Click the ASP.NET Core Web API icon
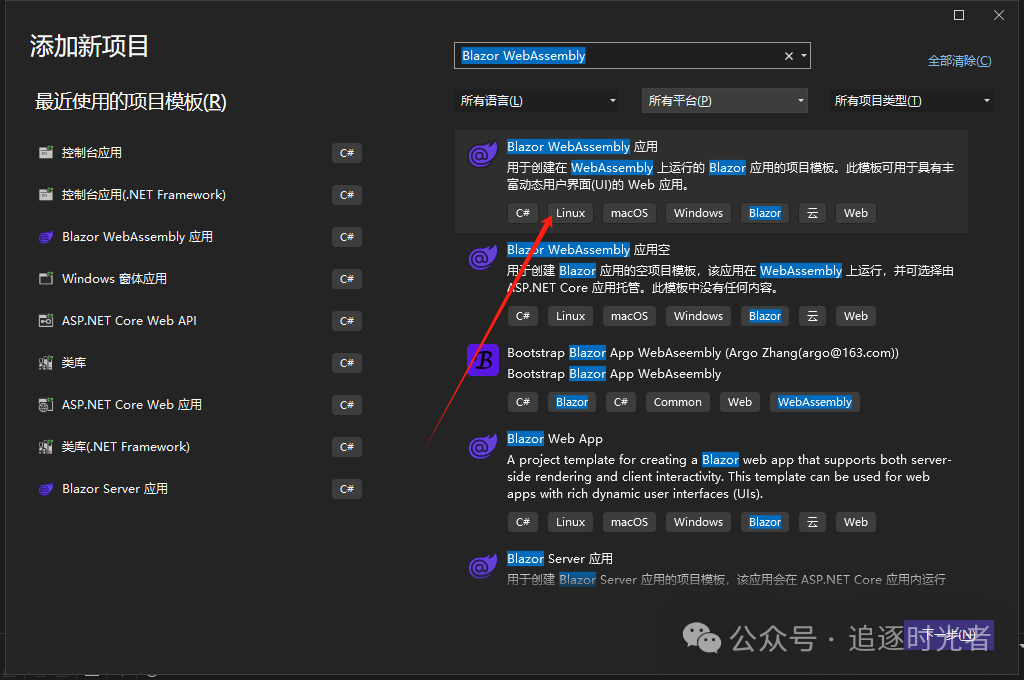Image resolution: width=1024 pixels, height=680 pixels. (45, 321)
